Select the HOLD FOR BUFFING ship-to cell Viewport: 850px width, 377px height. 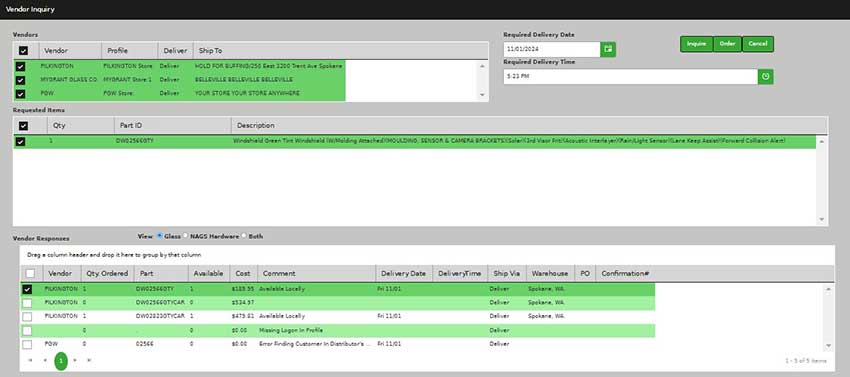point(268,66)
